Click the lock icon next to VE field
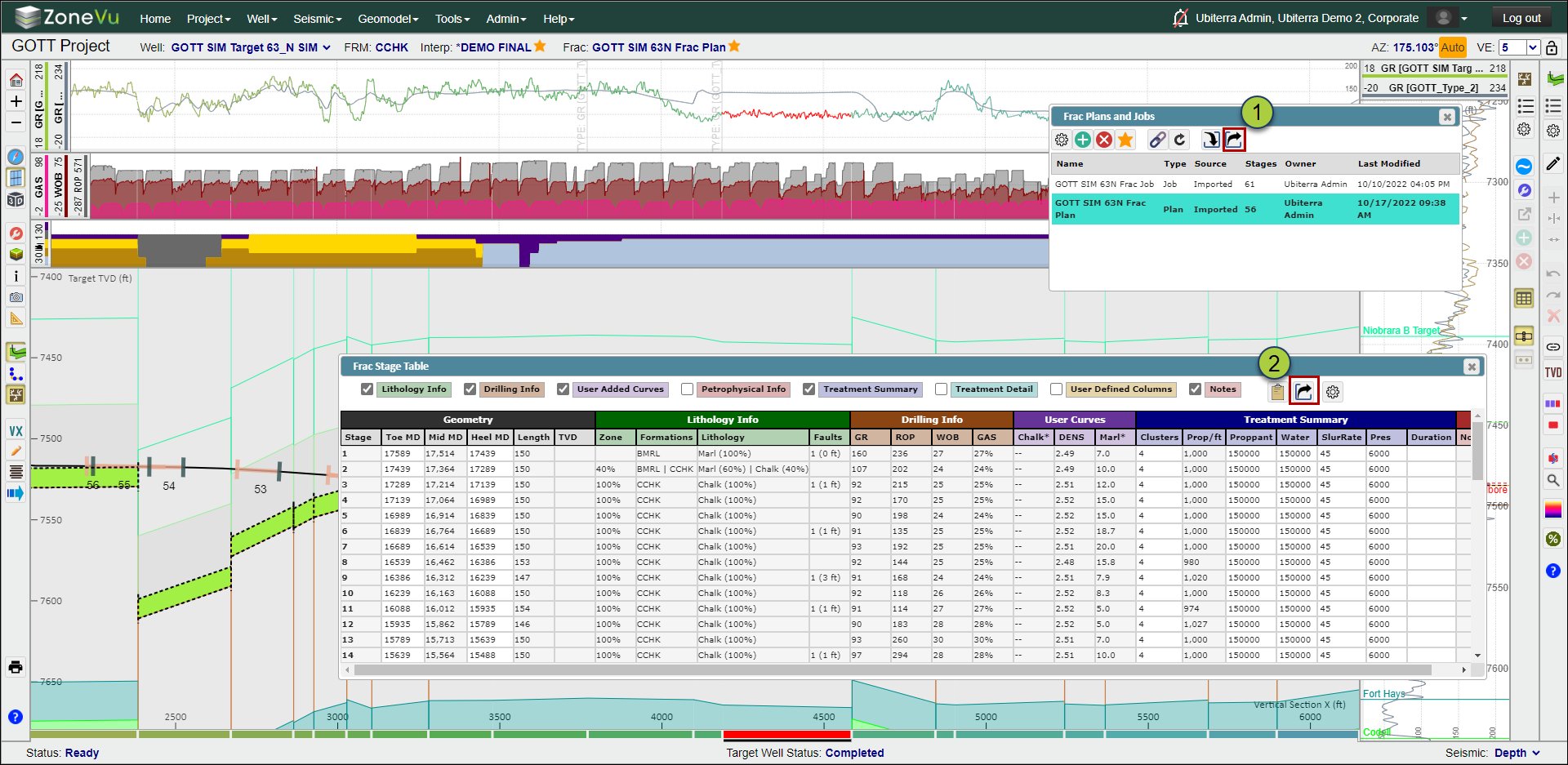 1552,47
